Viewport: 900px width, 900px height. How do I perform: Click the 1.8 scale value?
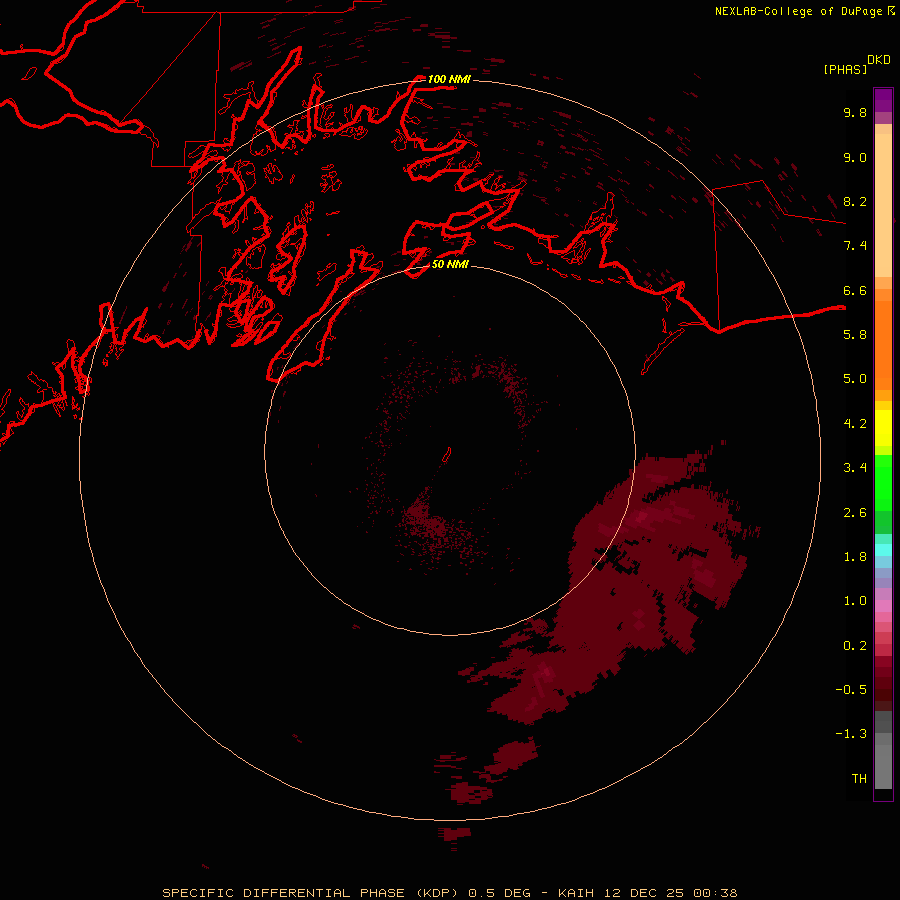click(855, 557)
